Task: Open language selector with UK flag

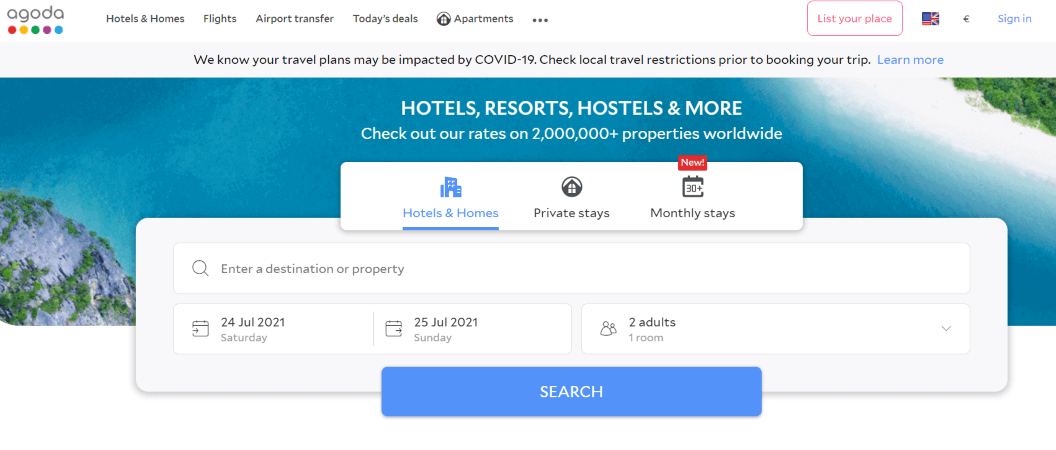Action: point(930,19)
